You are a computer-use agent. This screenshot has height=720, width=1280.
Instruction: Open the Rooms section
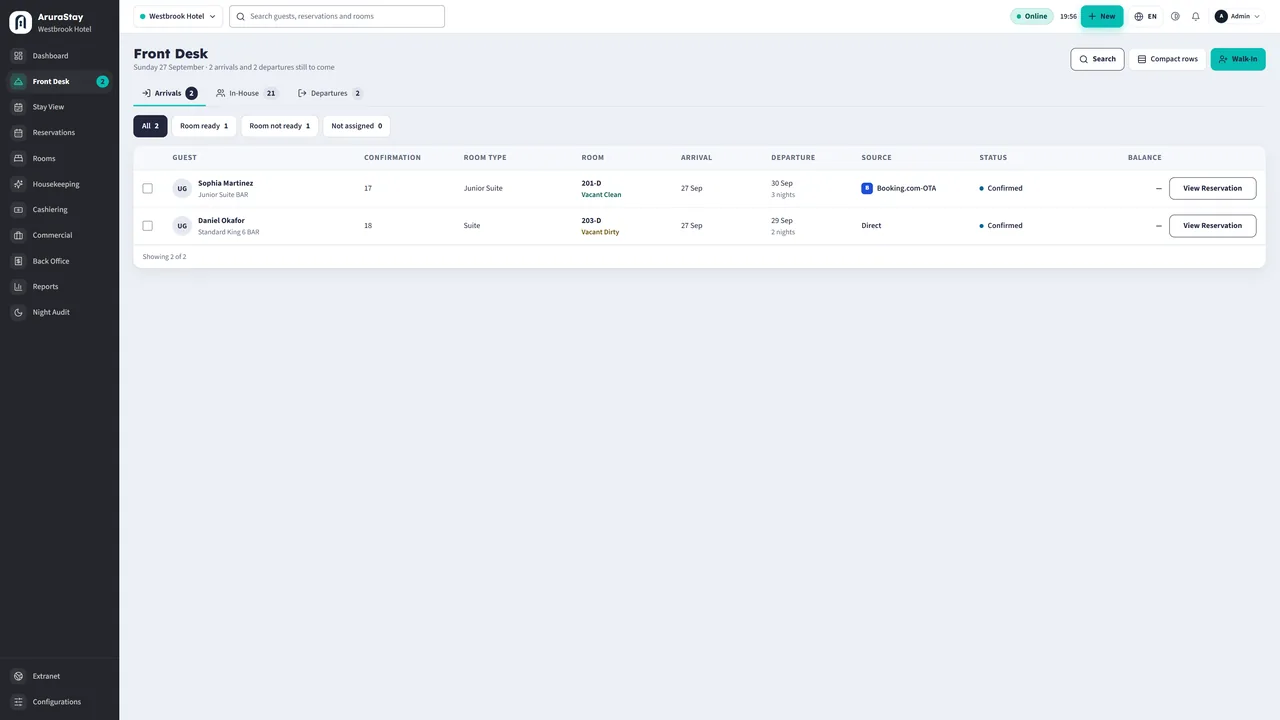click(59, 158)
